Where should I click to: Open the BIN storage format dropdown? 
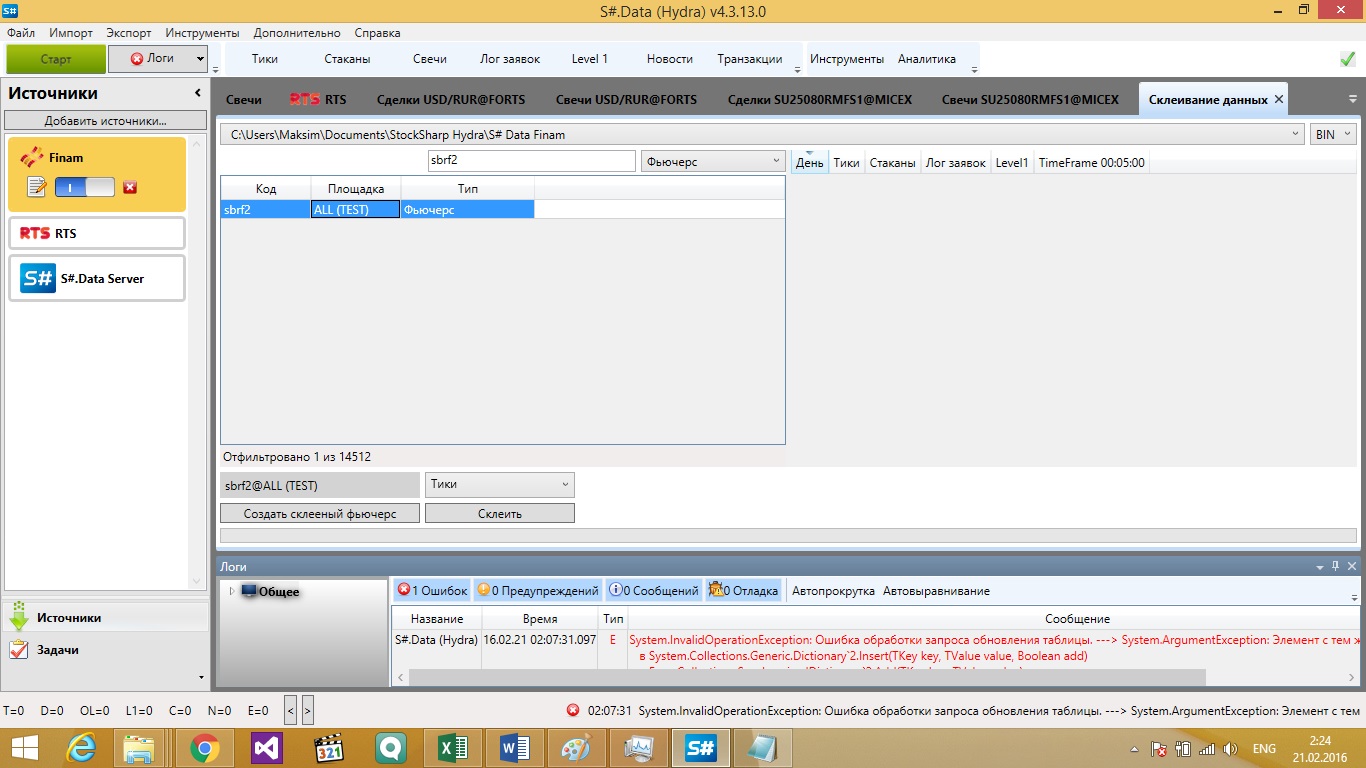(x=1332, y=134)
